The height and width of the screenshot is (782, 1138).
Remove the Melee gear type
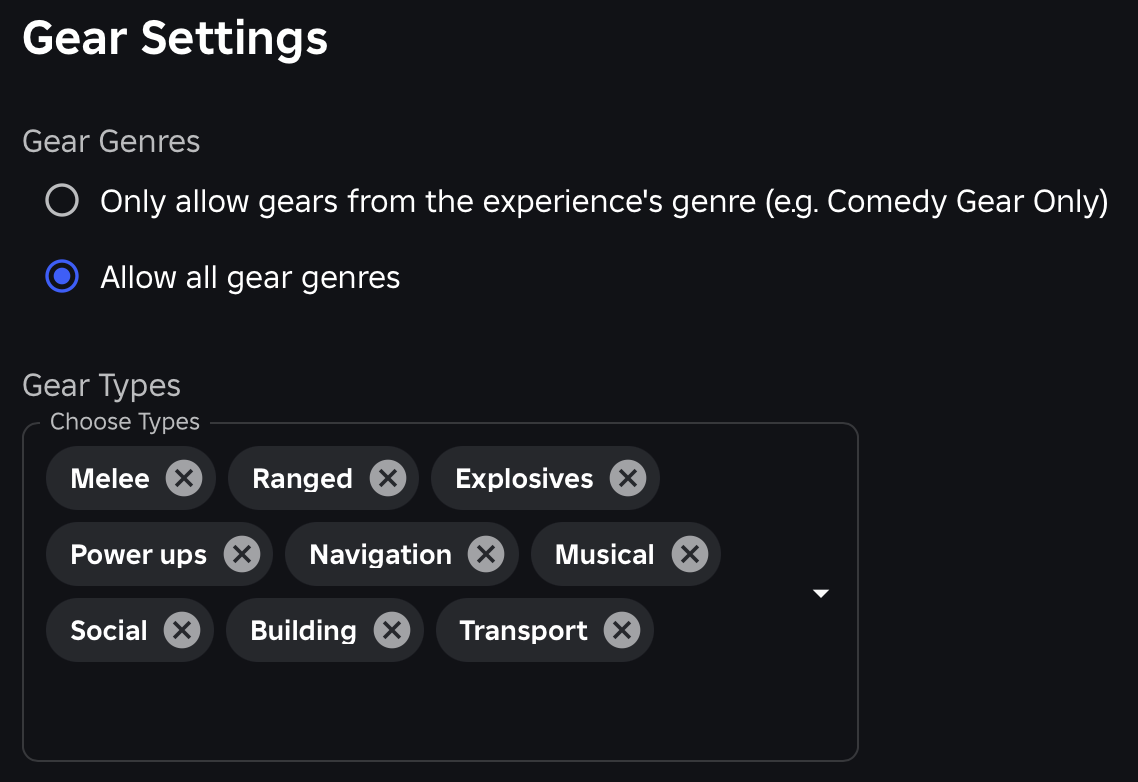(x=183, y=478)
